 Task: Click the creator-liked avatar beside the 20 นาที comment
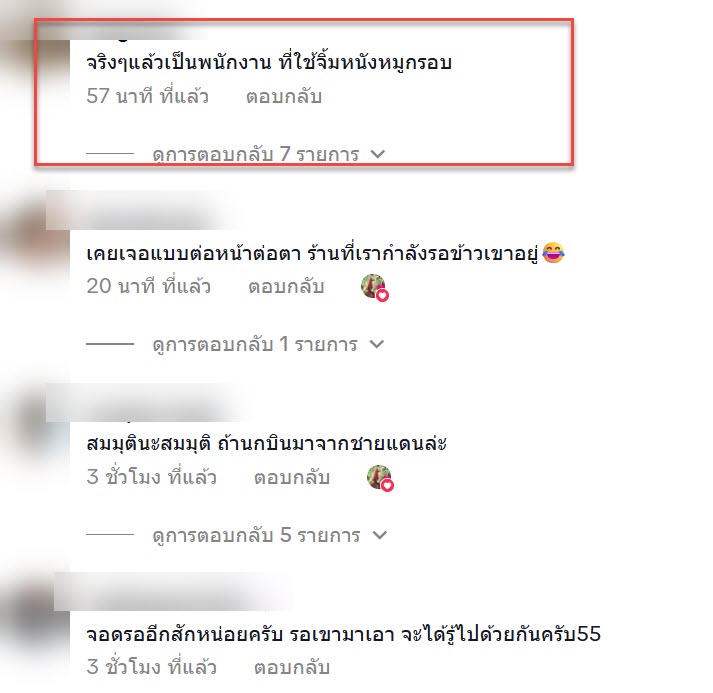[375, 287]
